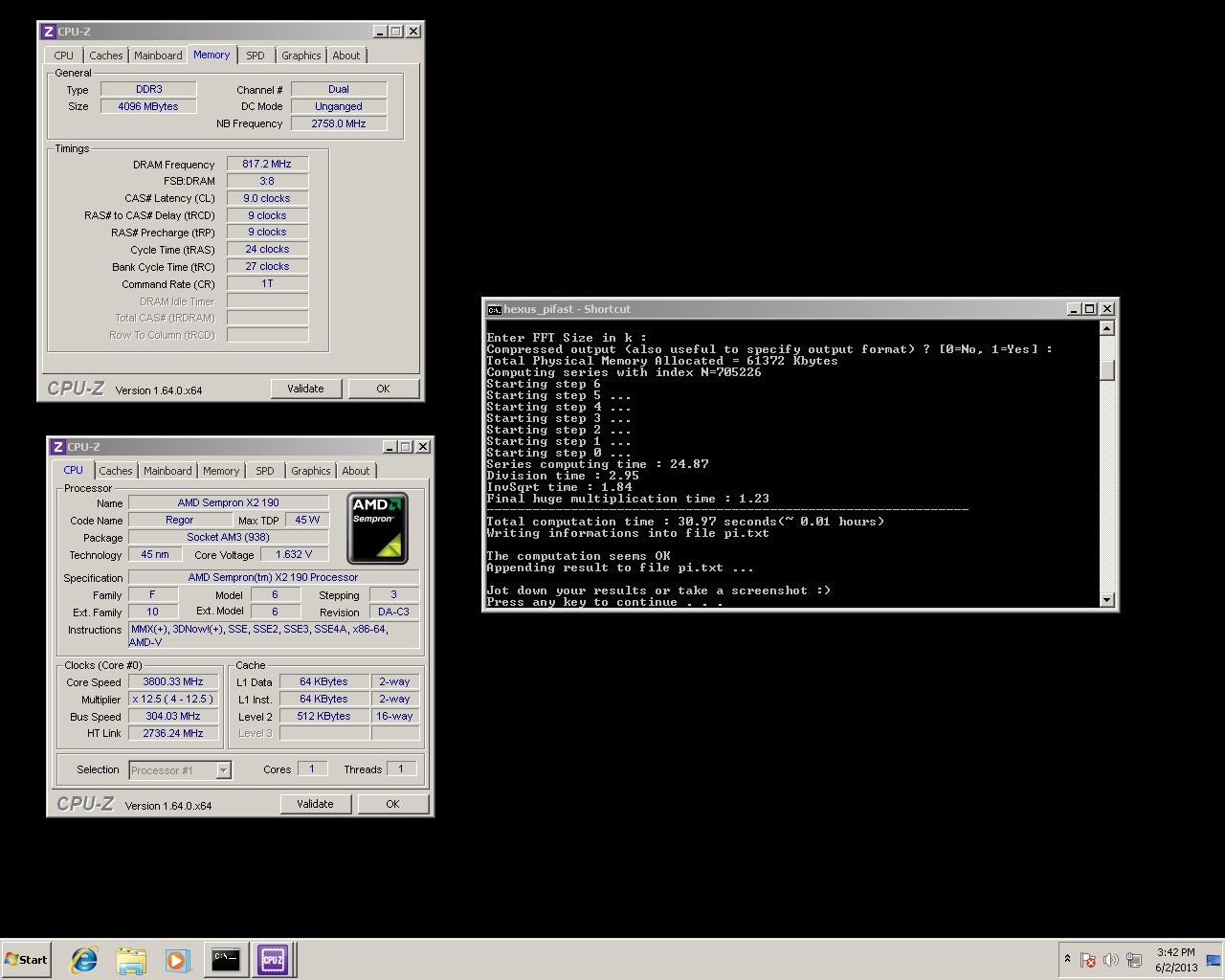1225x980 pixels.
Task: Open the Windows Explorer folder taskbar icon
Action: tap(131, 959)
